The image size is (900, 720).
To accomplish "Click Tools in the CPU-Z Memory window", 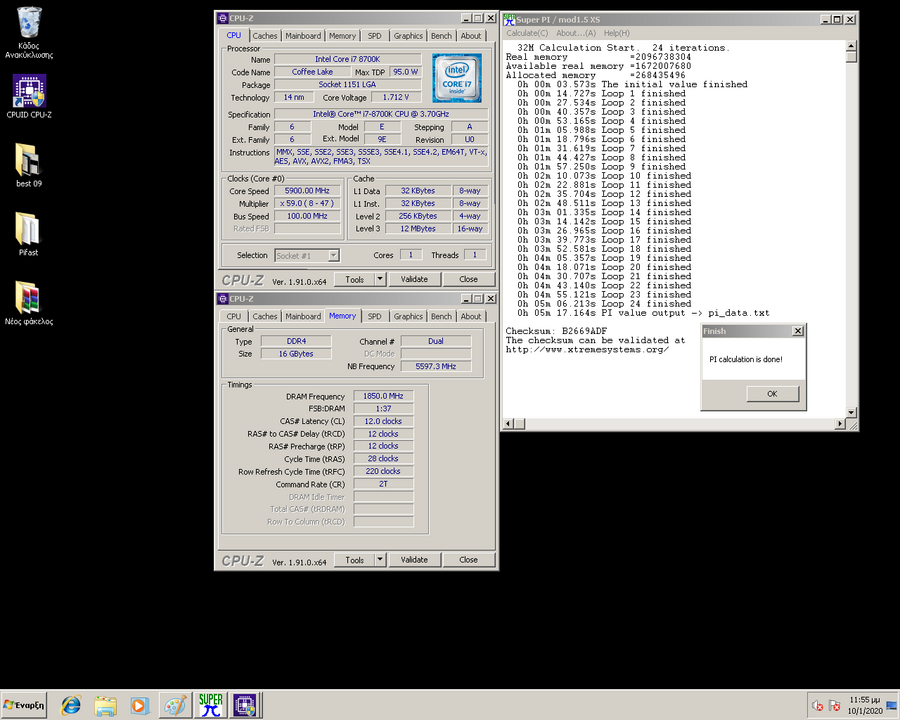I will [x=355, y=560].
